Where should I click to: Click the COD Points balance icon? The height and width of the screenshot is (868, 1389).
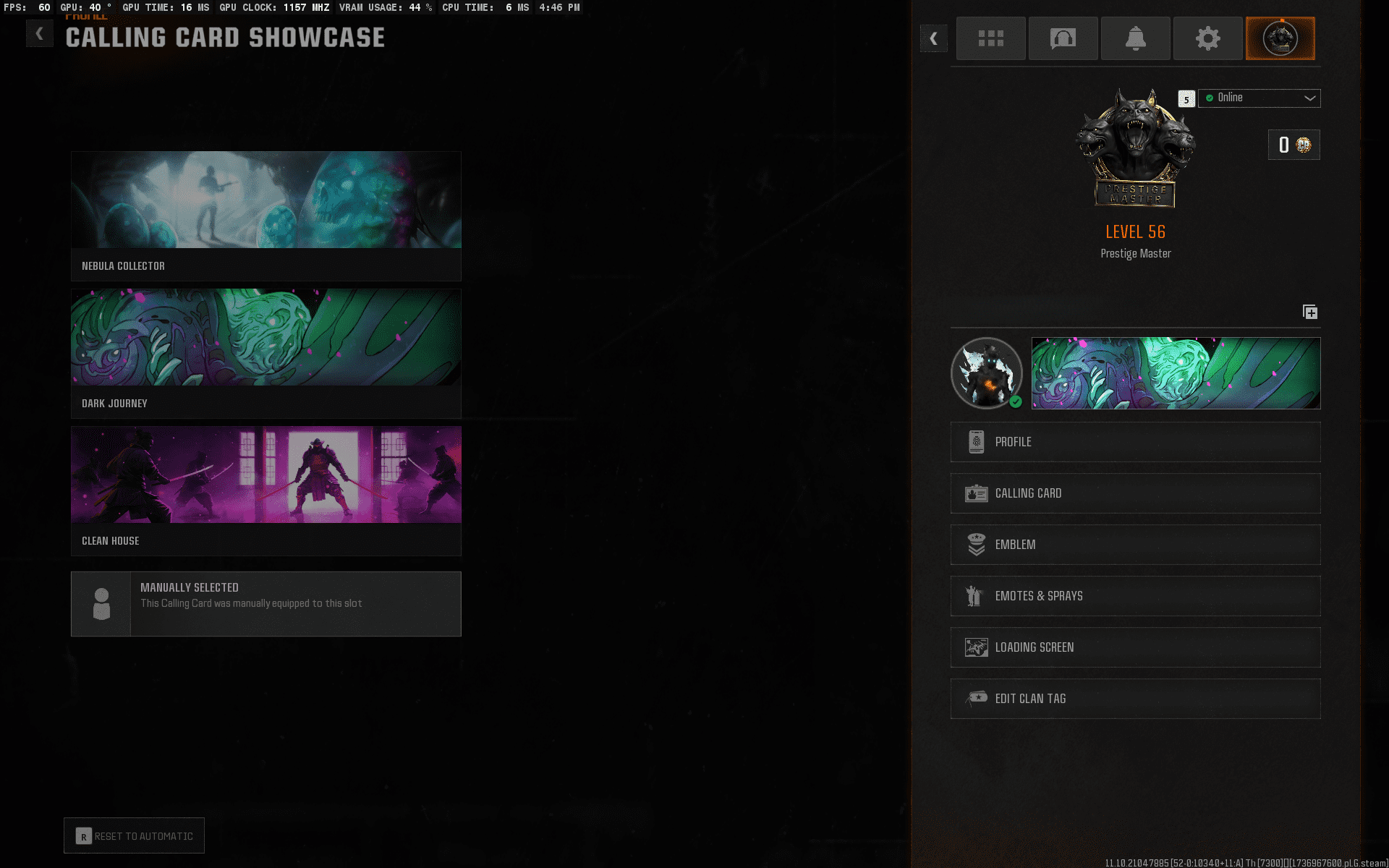point(1302,145)
